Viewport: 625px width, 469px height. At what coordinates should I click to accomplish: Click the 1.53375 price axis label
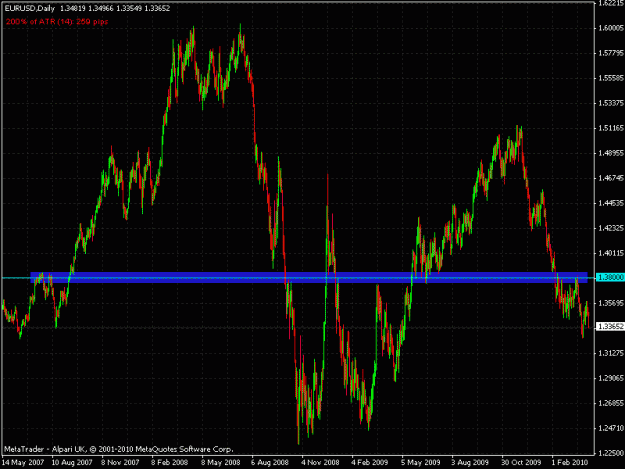tap(611, 103)
